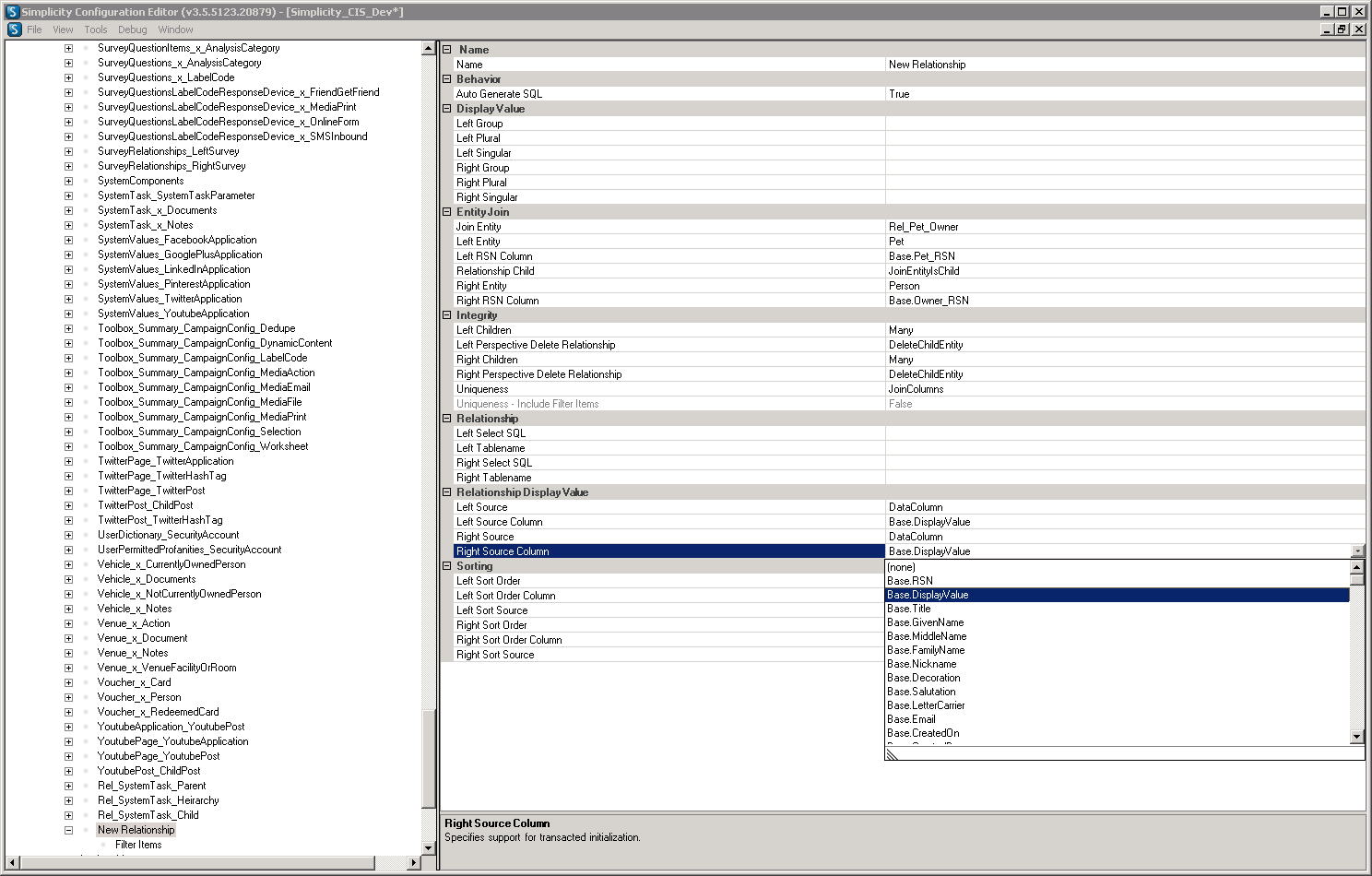This screenshot has width=1372, height=876.
Task: Choose Base.RSN from the dropdown list
Action: click(x=1117, y=581)
